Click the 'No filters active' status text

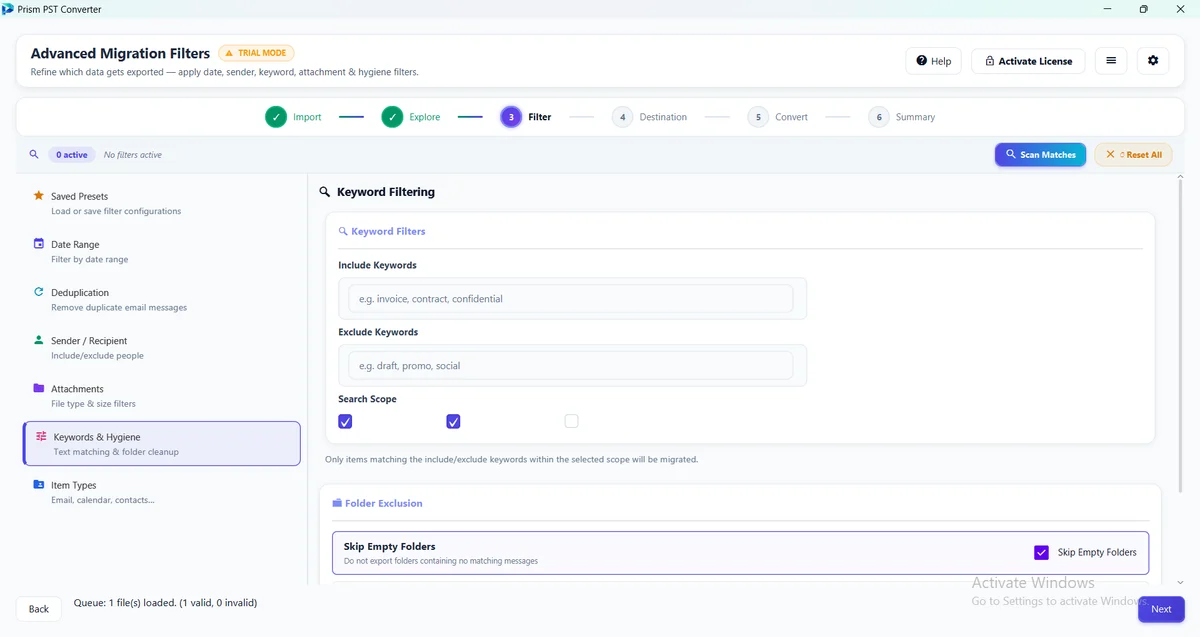(x=133, y=155)
